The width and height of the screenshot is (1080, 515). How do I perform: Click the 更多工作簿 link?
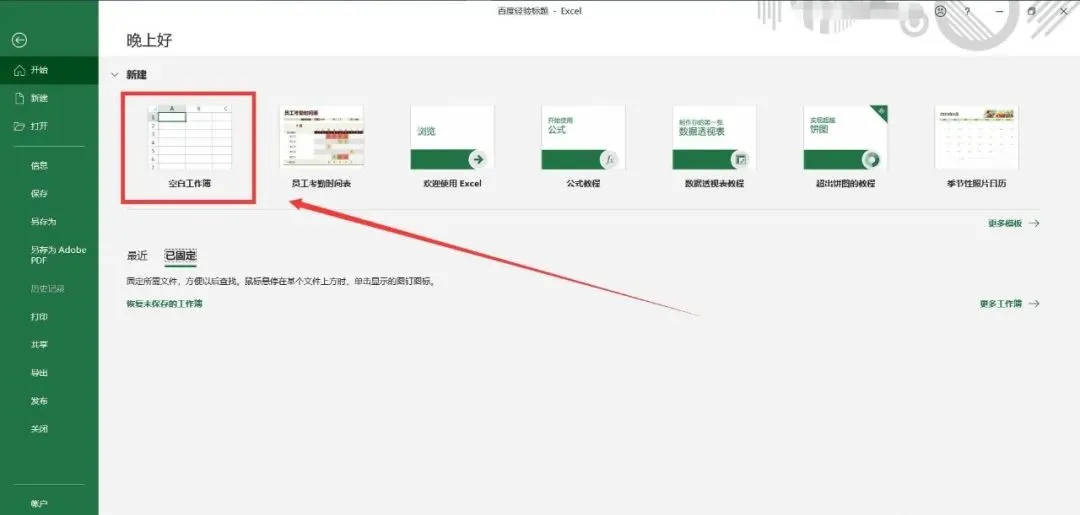coord(1010,304)
